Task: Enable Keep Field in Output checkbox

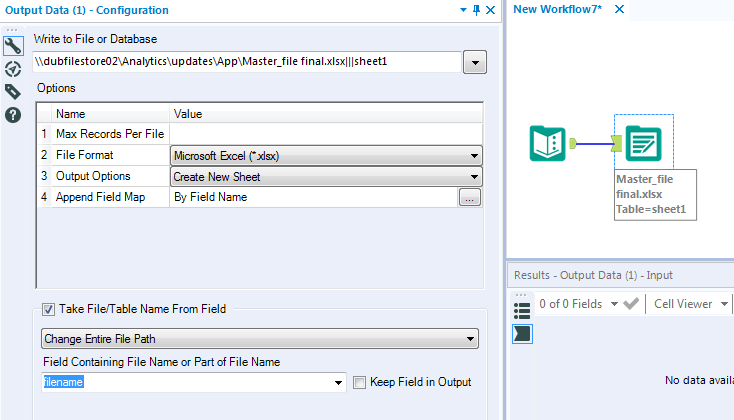Action: [x=360, y=383]
